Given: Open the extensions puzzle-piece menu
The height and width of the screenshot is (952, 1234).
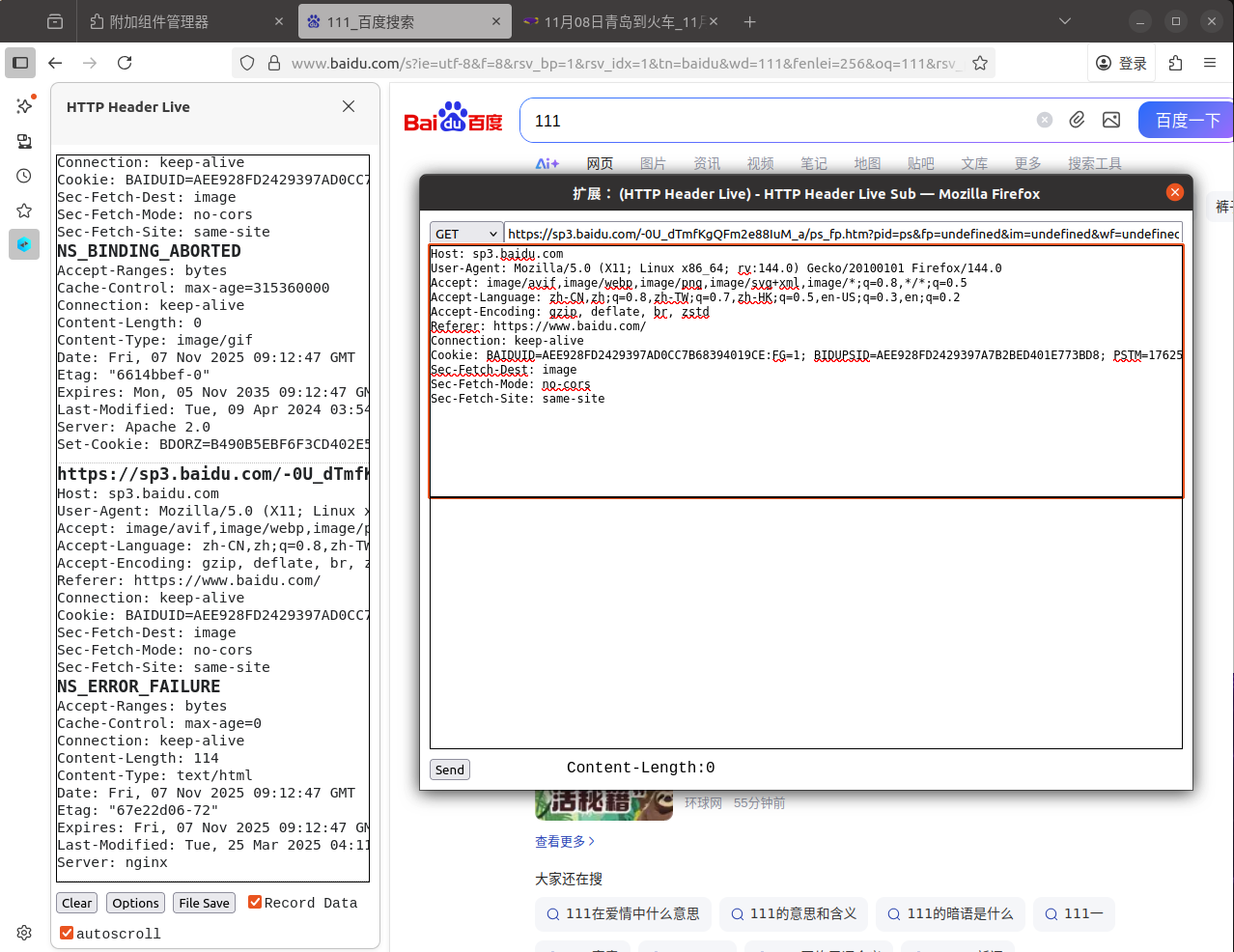Looking at the screenshot, I should click(1175, 63).
